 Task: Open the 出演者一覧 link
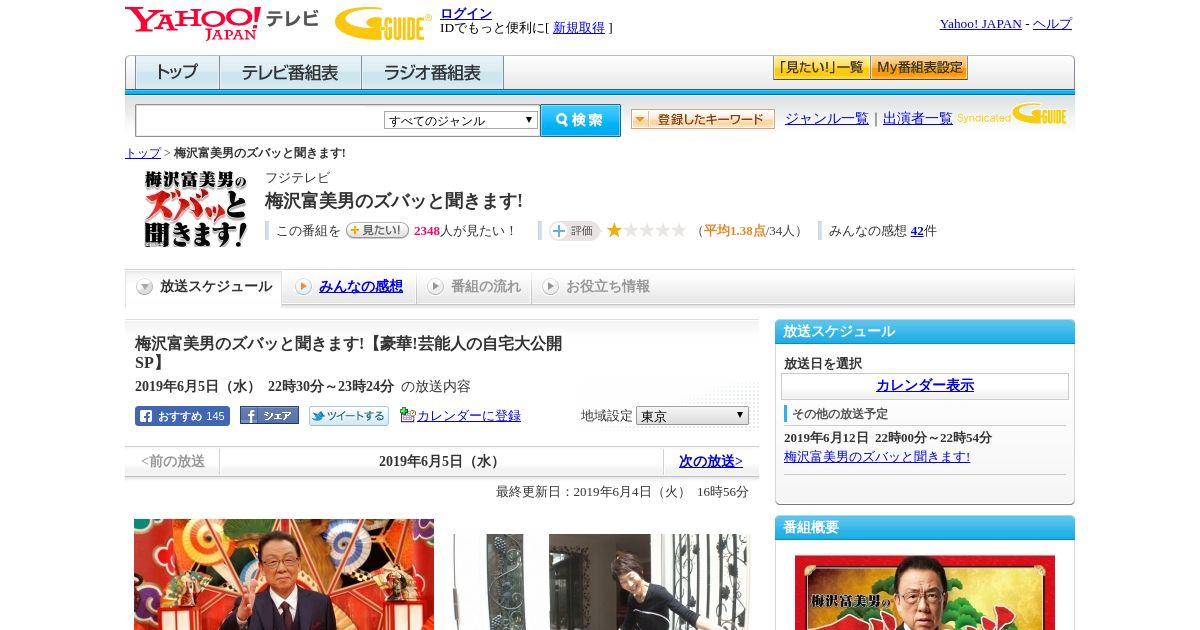point(918,119)
